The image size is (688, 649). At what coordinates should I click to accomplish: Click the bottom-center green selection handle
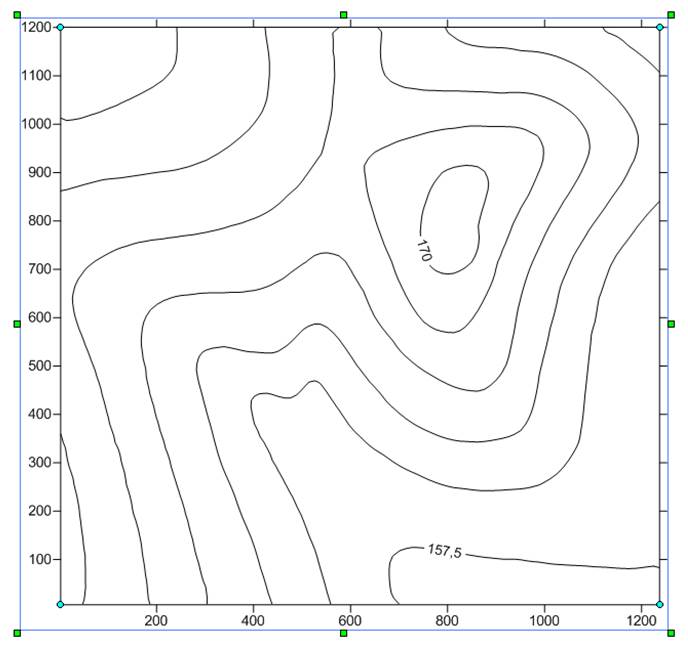tap(344, 633)
